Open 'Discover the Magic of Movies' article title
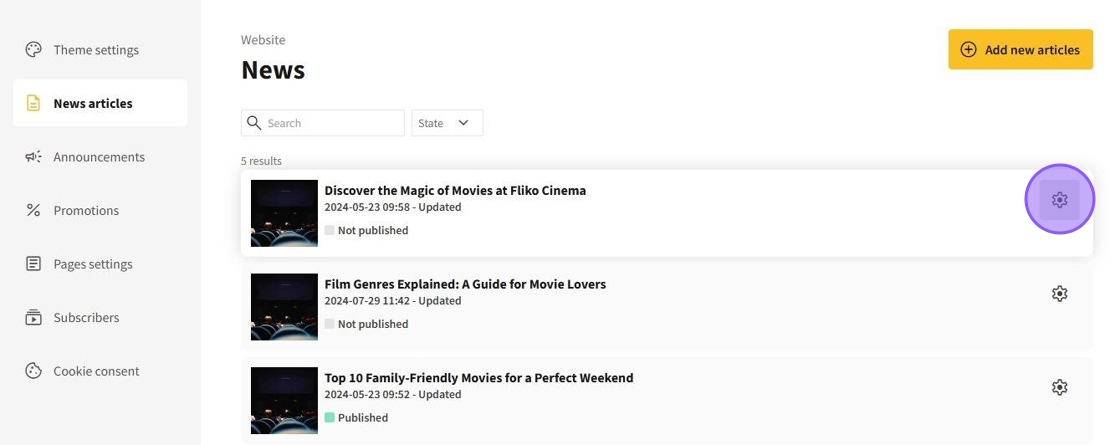This screenshot has width=1120, height=445. pos(455,190)
